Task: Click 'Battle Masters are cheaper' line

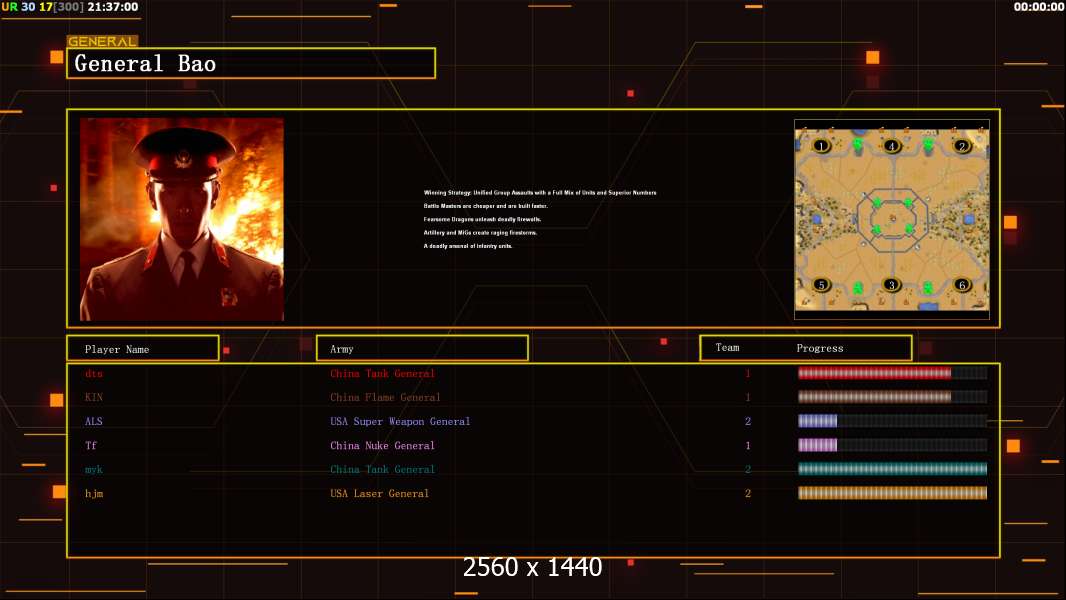Action: coord(485,206)
